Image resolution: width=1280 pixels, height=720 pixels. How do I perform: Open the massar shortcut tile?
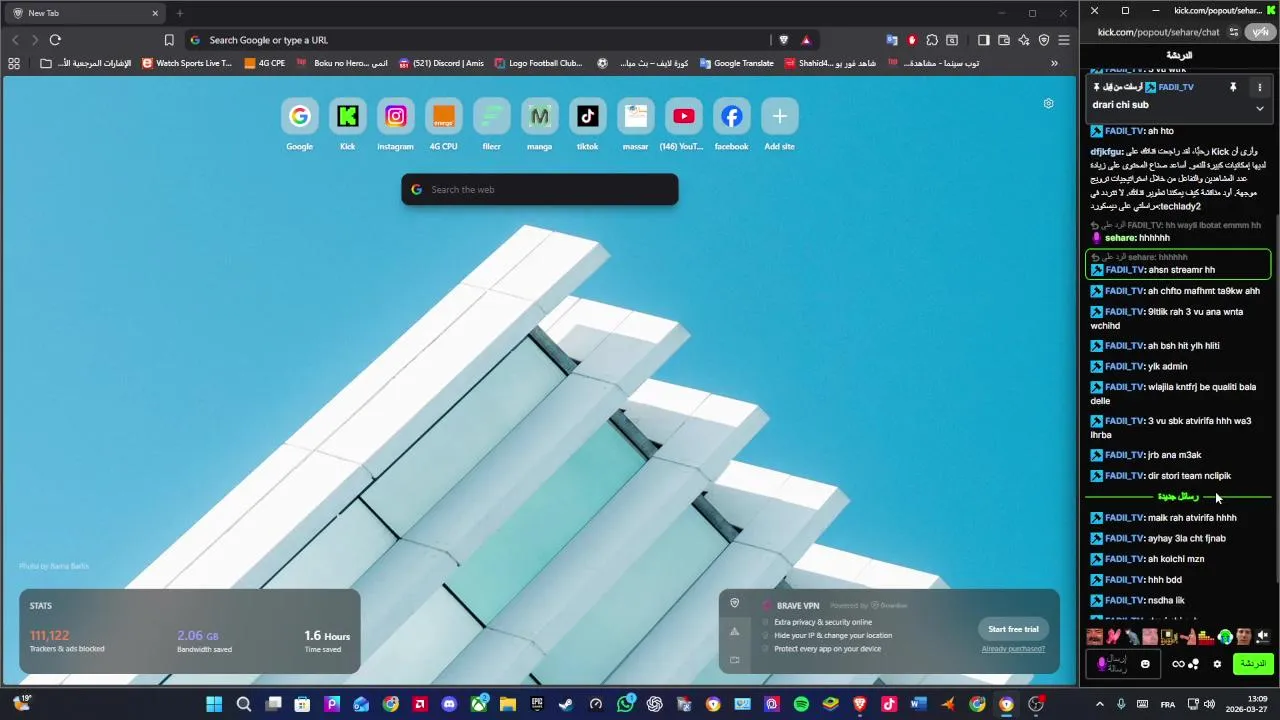pyautogui.click(x=635, y=117)
